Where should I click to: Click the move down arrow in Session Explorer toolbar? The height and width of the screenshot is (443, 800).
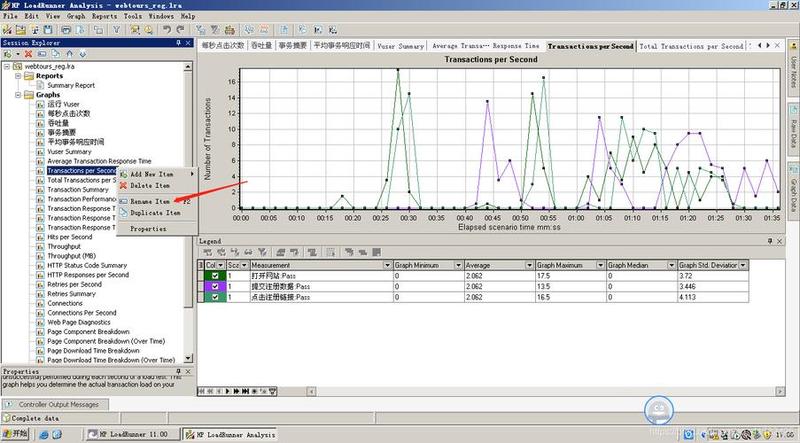coord(83,54)
